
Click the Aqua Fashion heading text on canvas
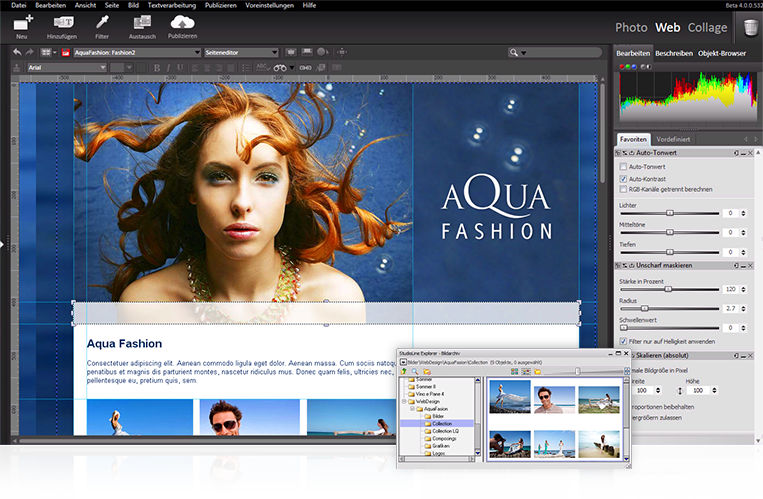pyautogui.click(x=124, y=344)
